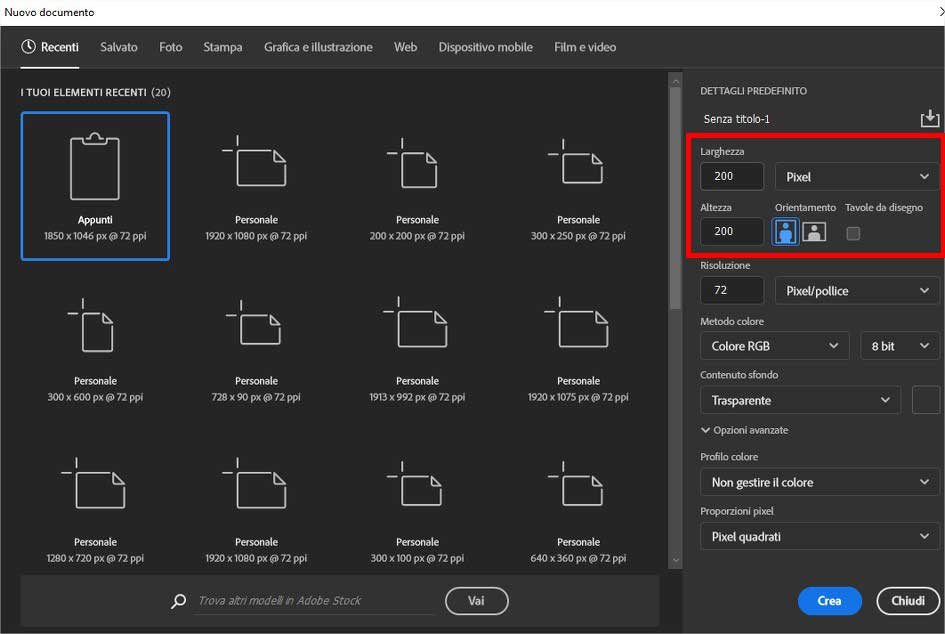The width and height of the screenshot is (945, 634).
Task: Click the save preset icon
Action: pos(929,117)
